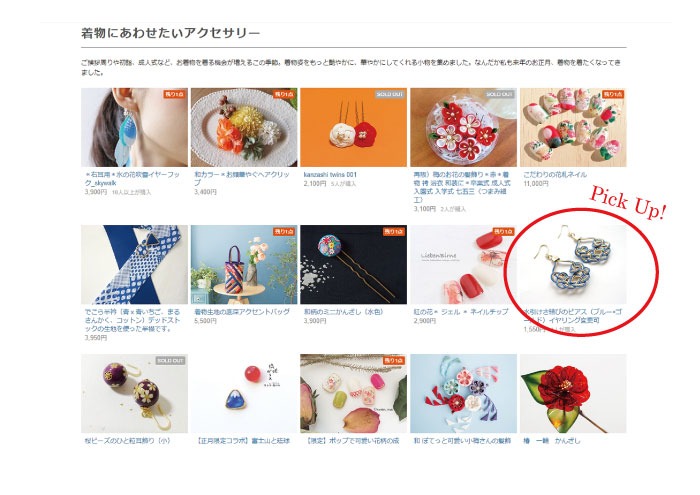The image size is (700, 495).
Task: Open the blue patterned half-collar fabric image
Action: tap(134, 265)
